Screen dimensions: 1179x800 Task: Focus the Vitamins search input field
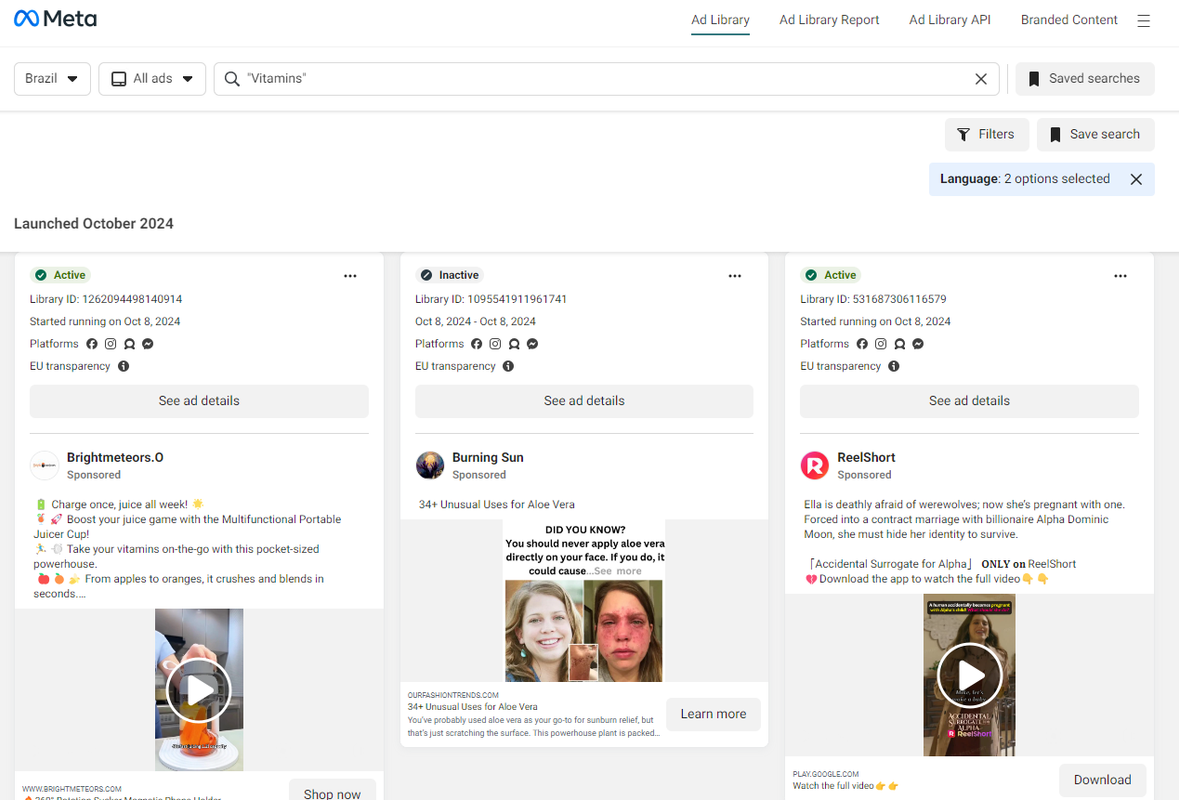pos(606,79)
